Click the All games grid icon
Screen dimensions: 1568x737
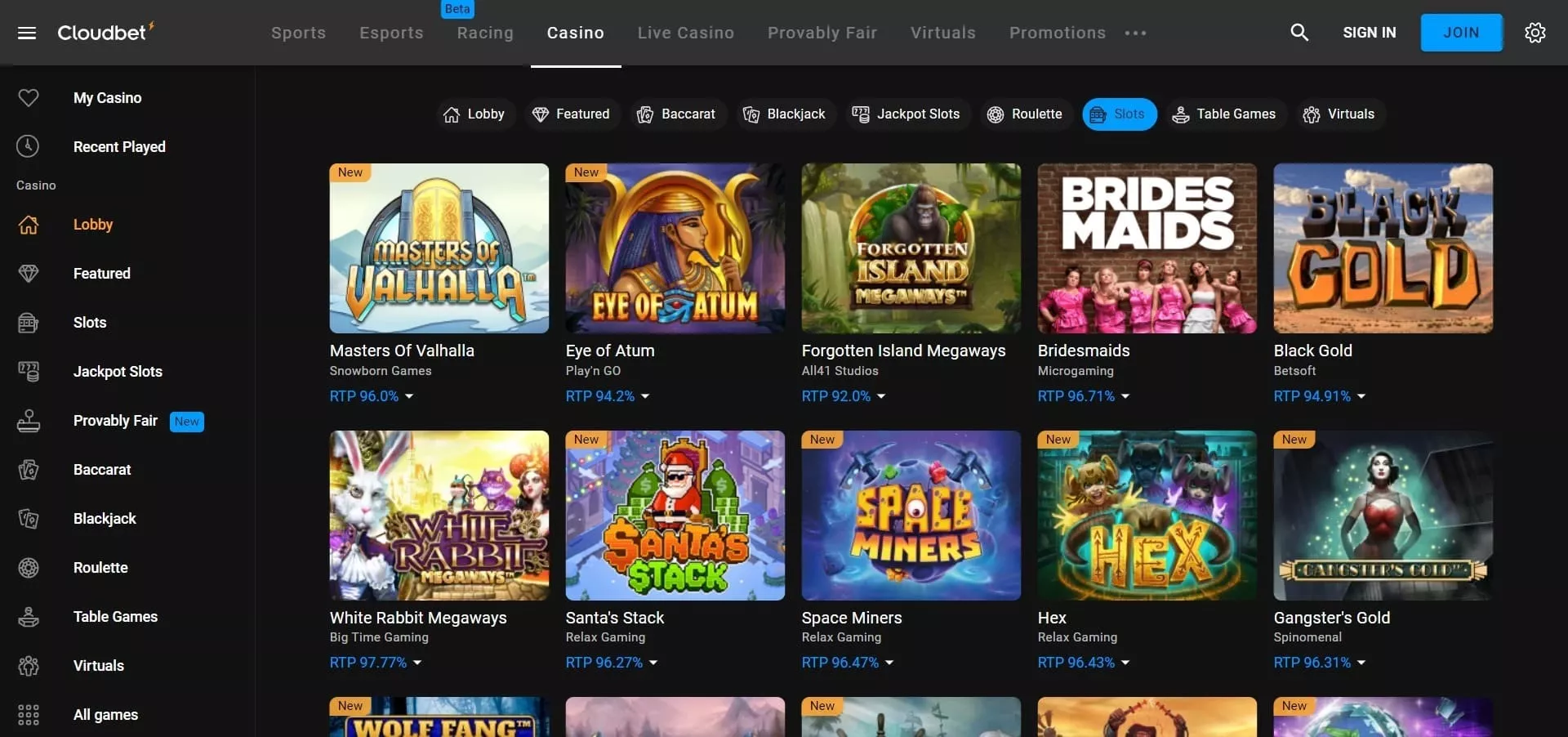point(29,715)
